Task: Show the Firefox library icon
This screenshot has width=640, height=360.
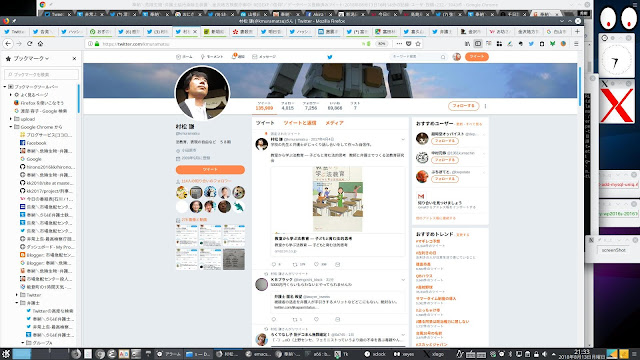Action: pyautogui.click(x=467, y=43)
